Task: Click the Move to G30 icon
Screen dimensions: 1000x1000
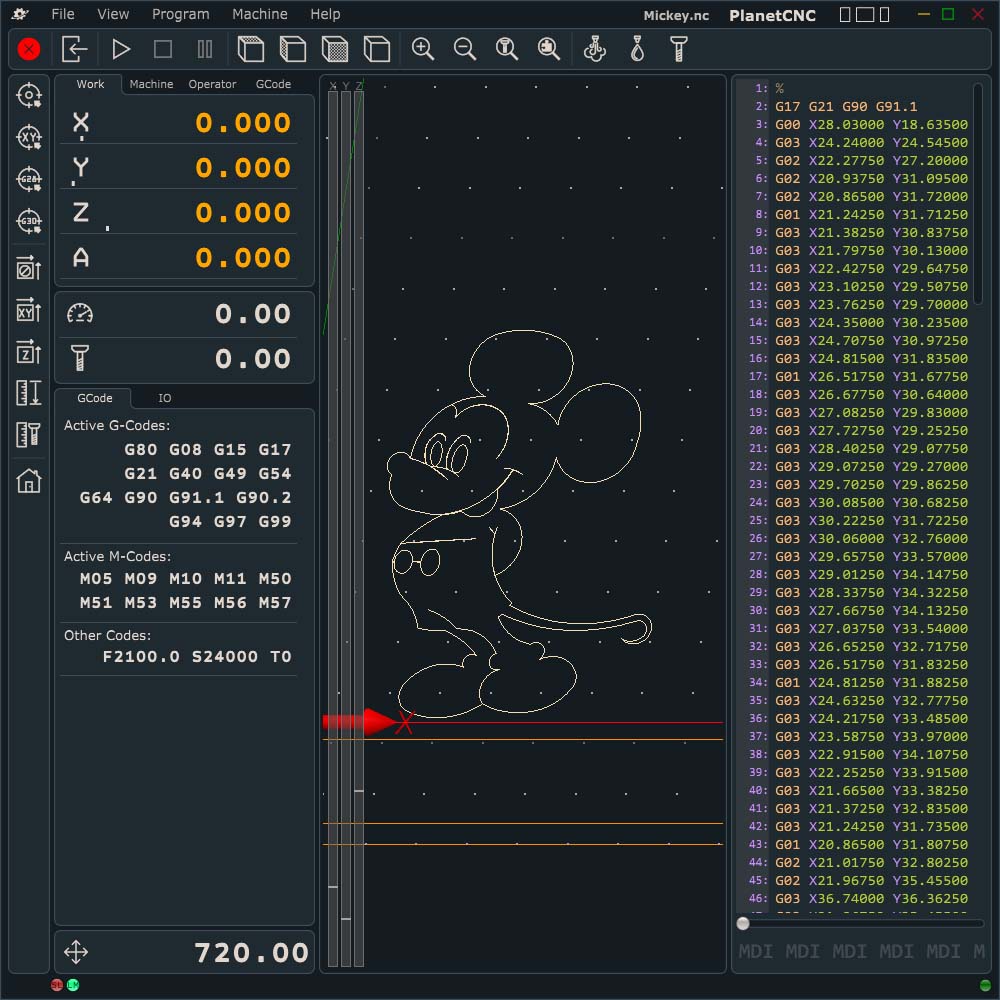Action: coord(29,222)
